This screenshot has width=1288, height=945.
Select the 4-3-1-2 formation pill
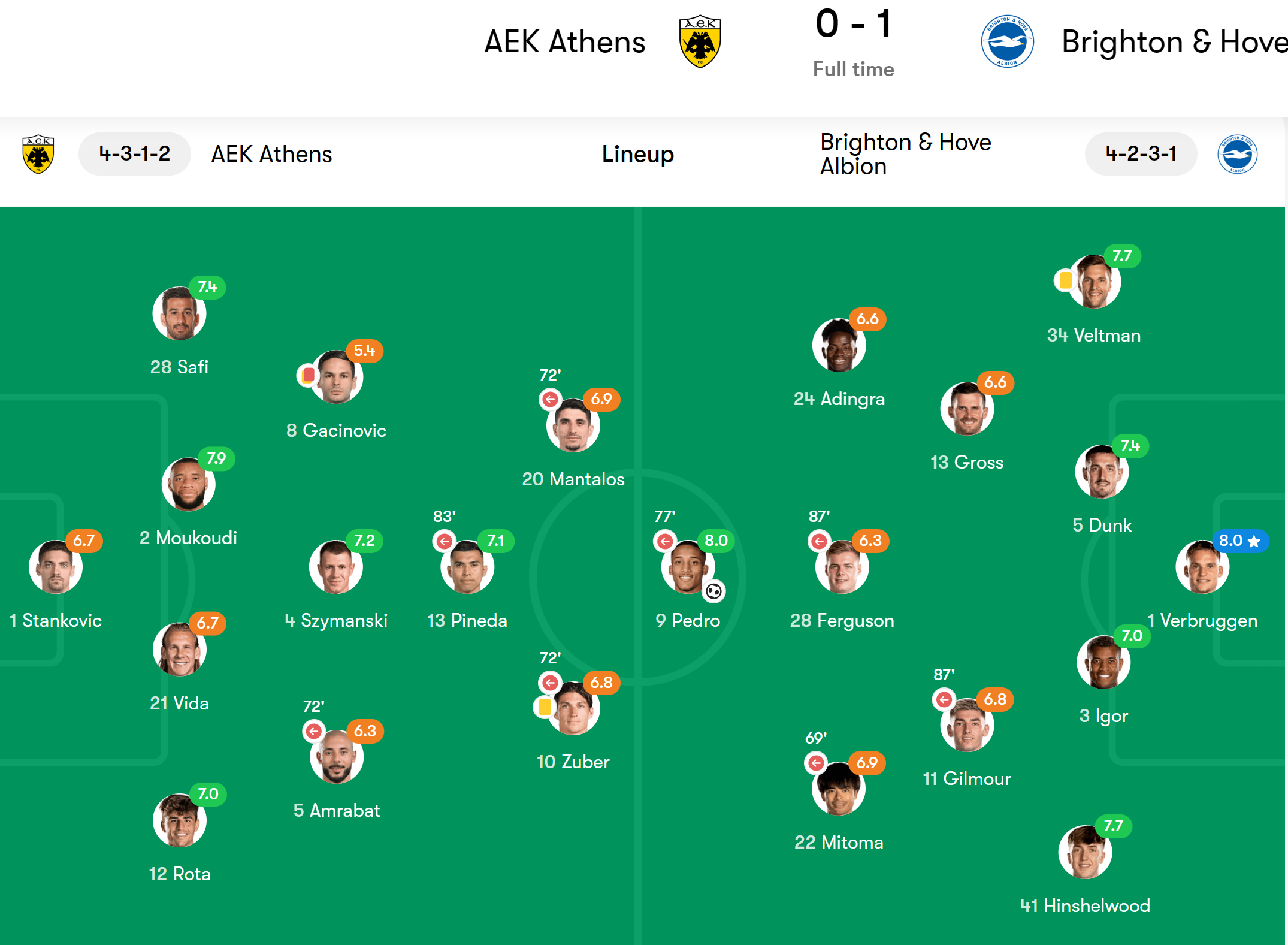tap(135, 154)
